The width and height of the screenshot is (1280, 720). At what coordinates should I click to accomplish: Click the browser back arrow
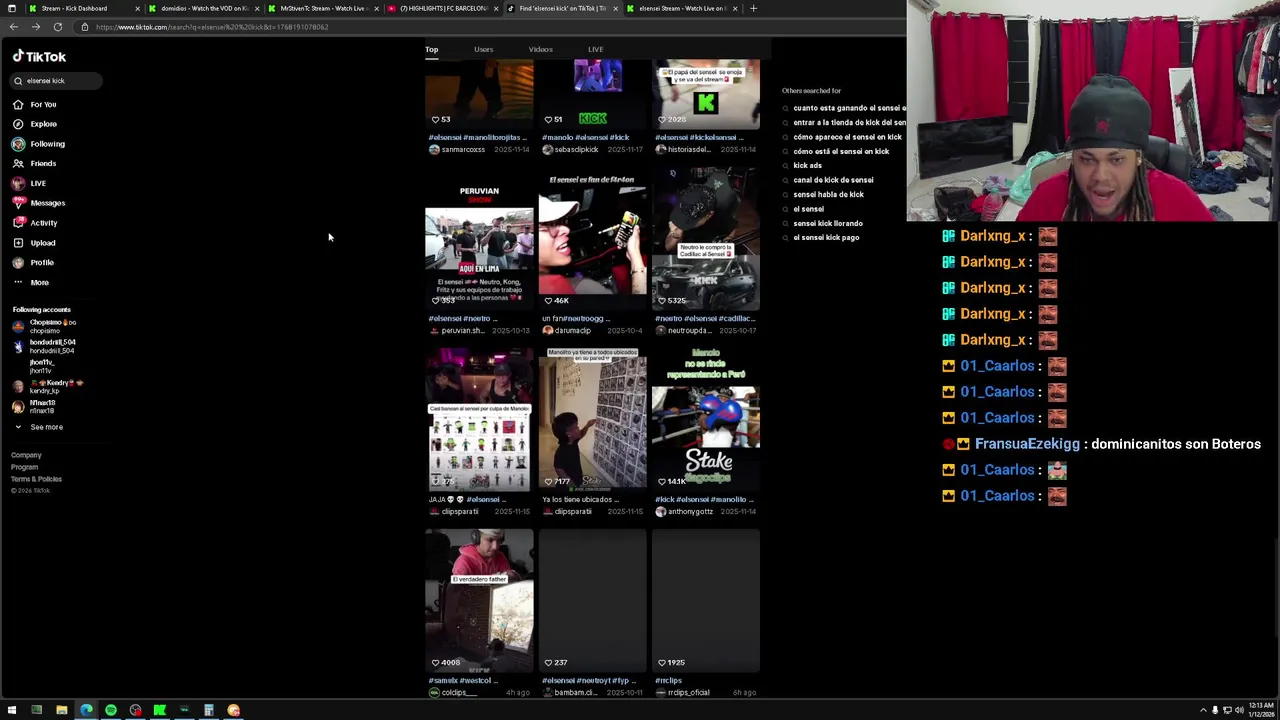12,27
